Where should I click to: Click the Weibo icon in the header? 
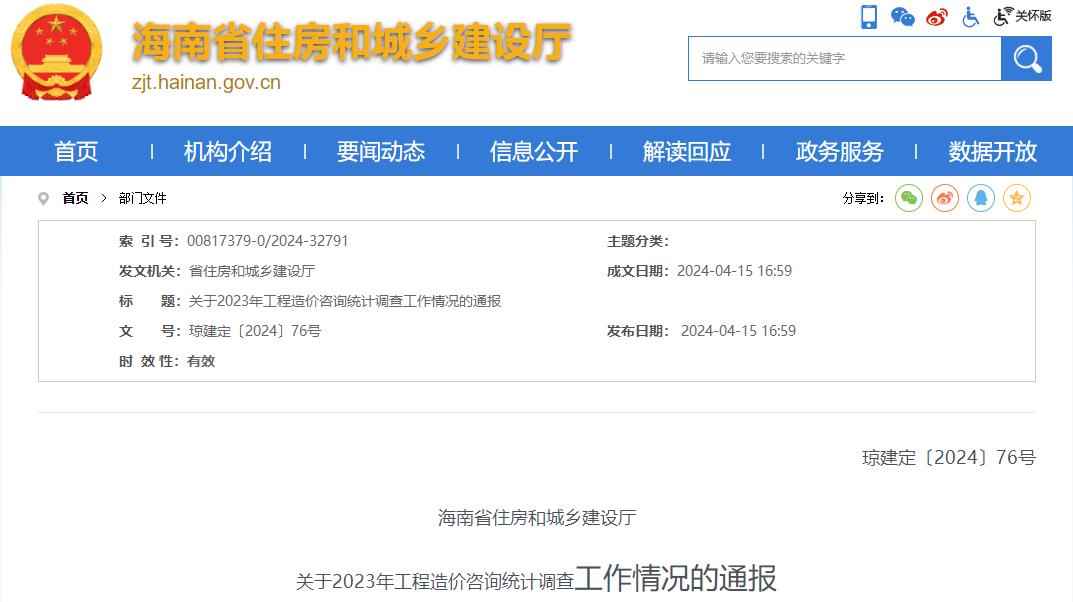coord(936,16)
